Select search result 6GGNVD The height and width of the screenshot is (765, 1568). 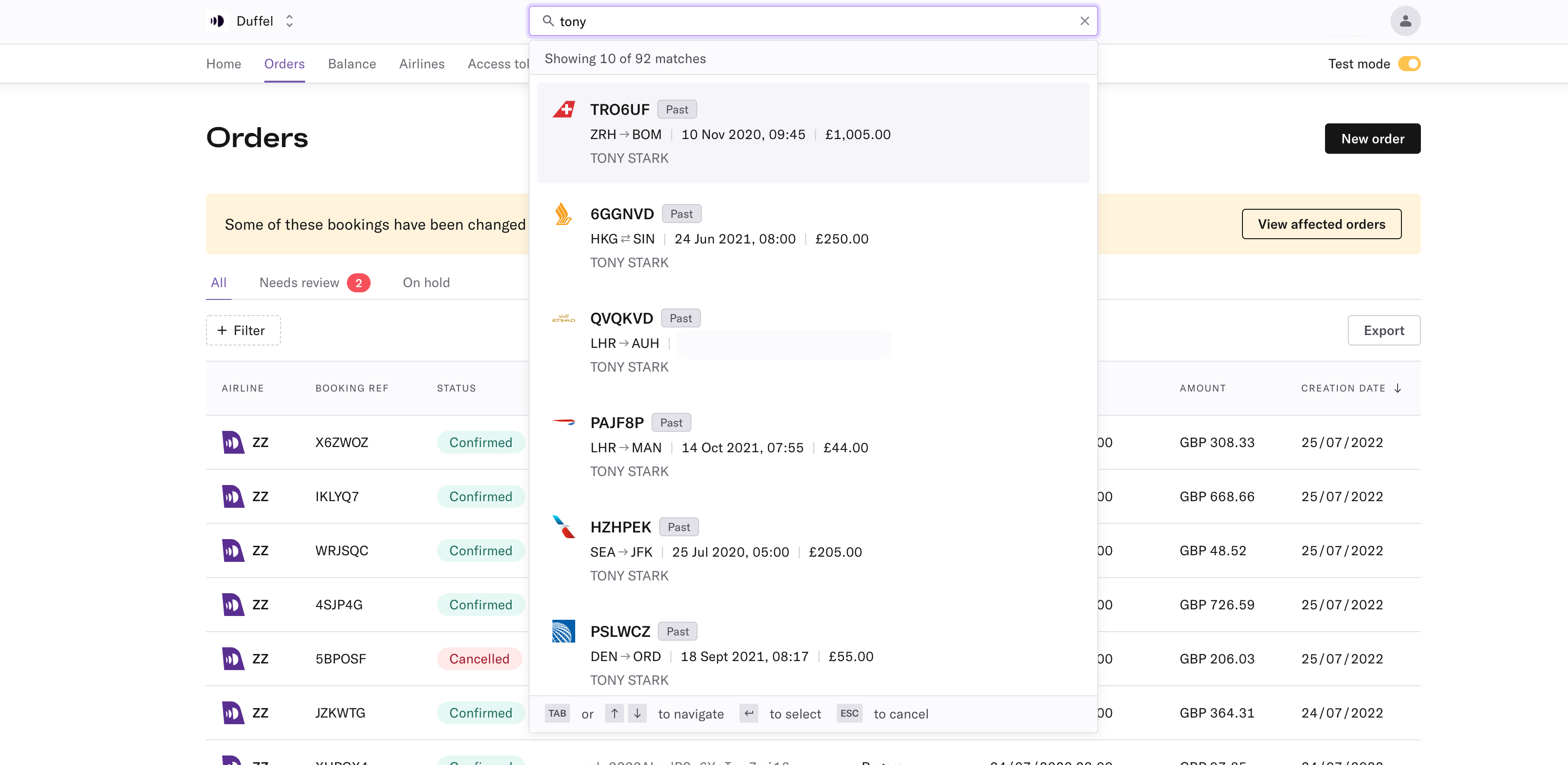point(812,237)
